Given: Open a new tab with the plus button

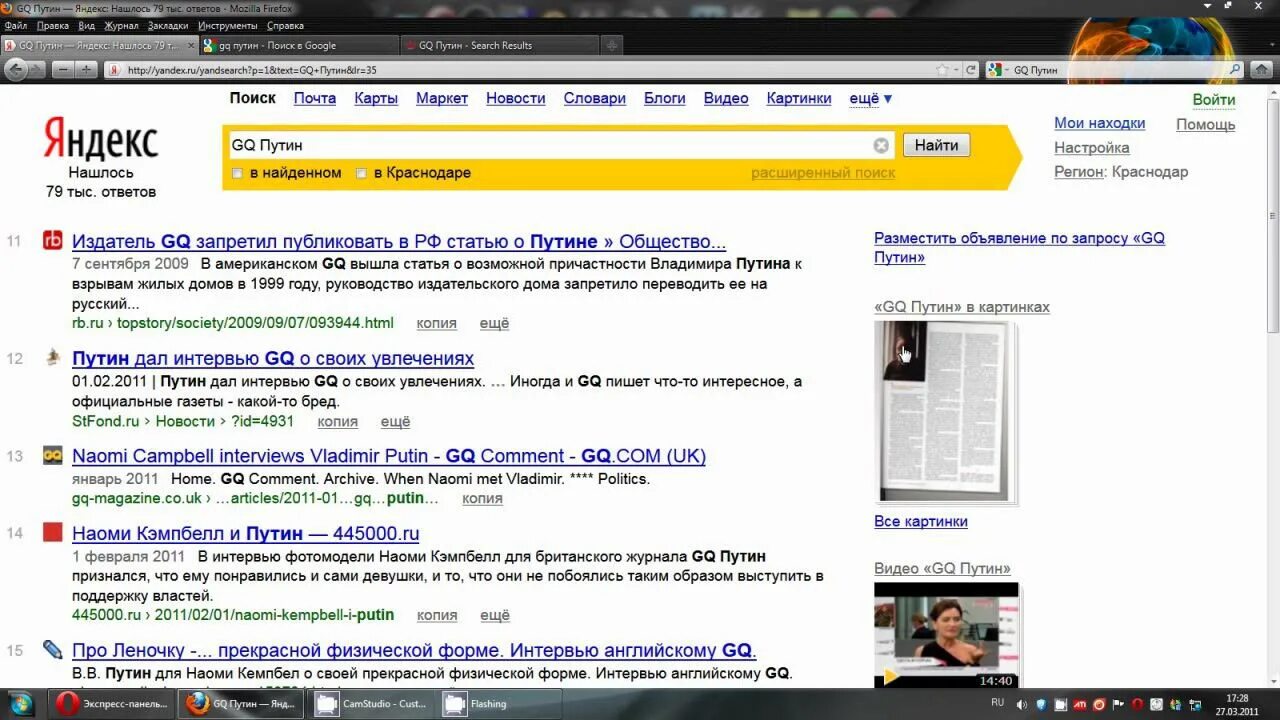Looking at the screenshot, I should coord(612,45).
